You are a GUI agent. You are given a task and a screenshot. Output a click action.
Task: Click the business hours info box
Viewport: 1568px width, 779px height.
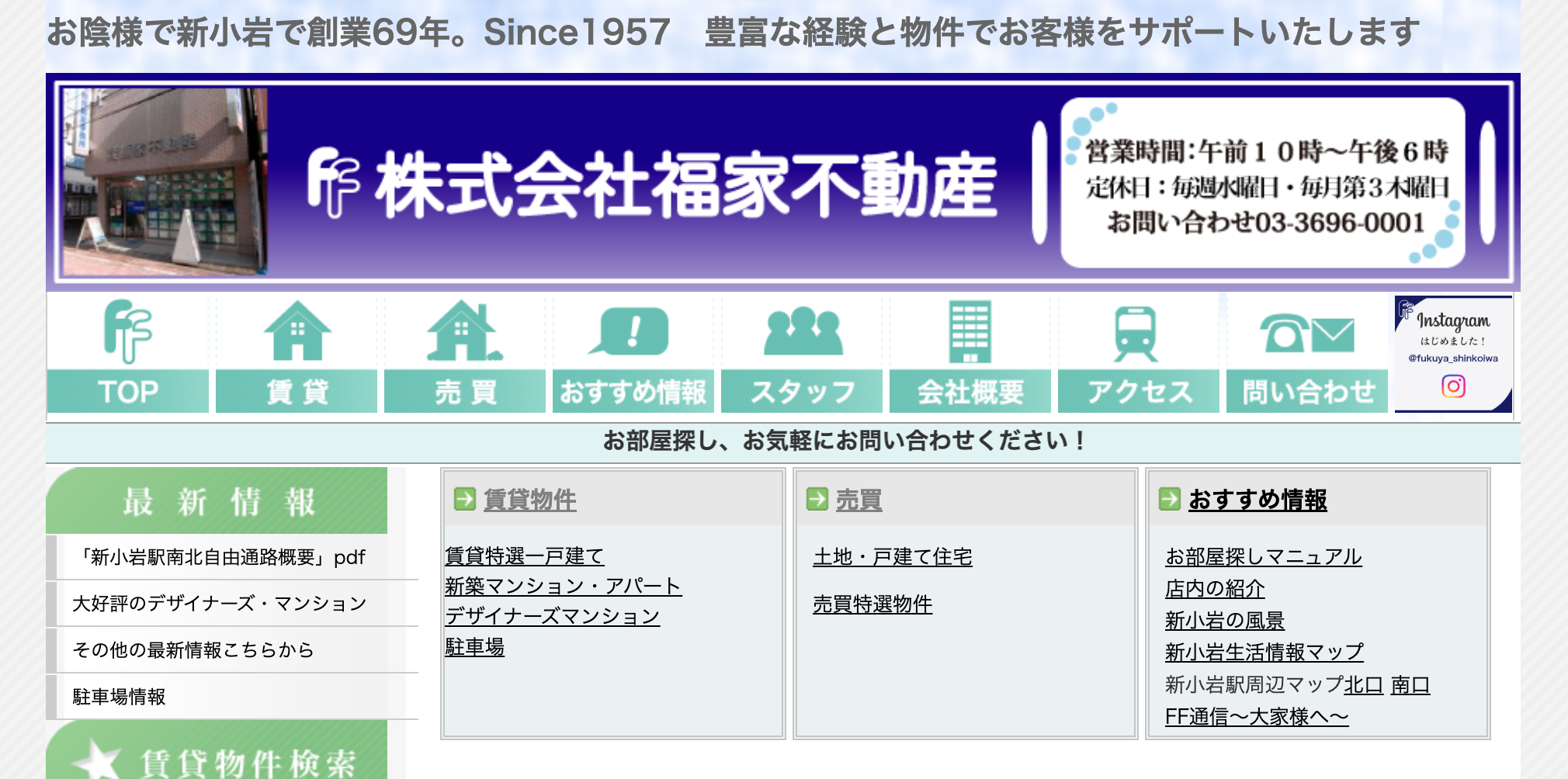[x=1263, y=182]
